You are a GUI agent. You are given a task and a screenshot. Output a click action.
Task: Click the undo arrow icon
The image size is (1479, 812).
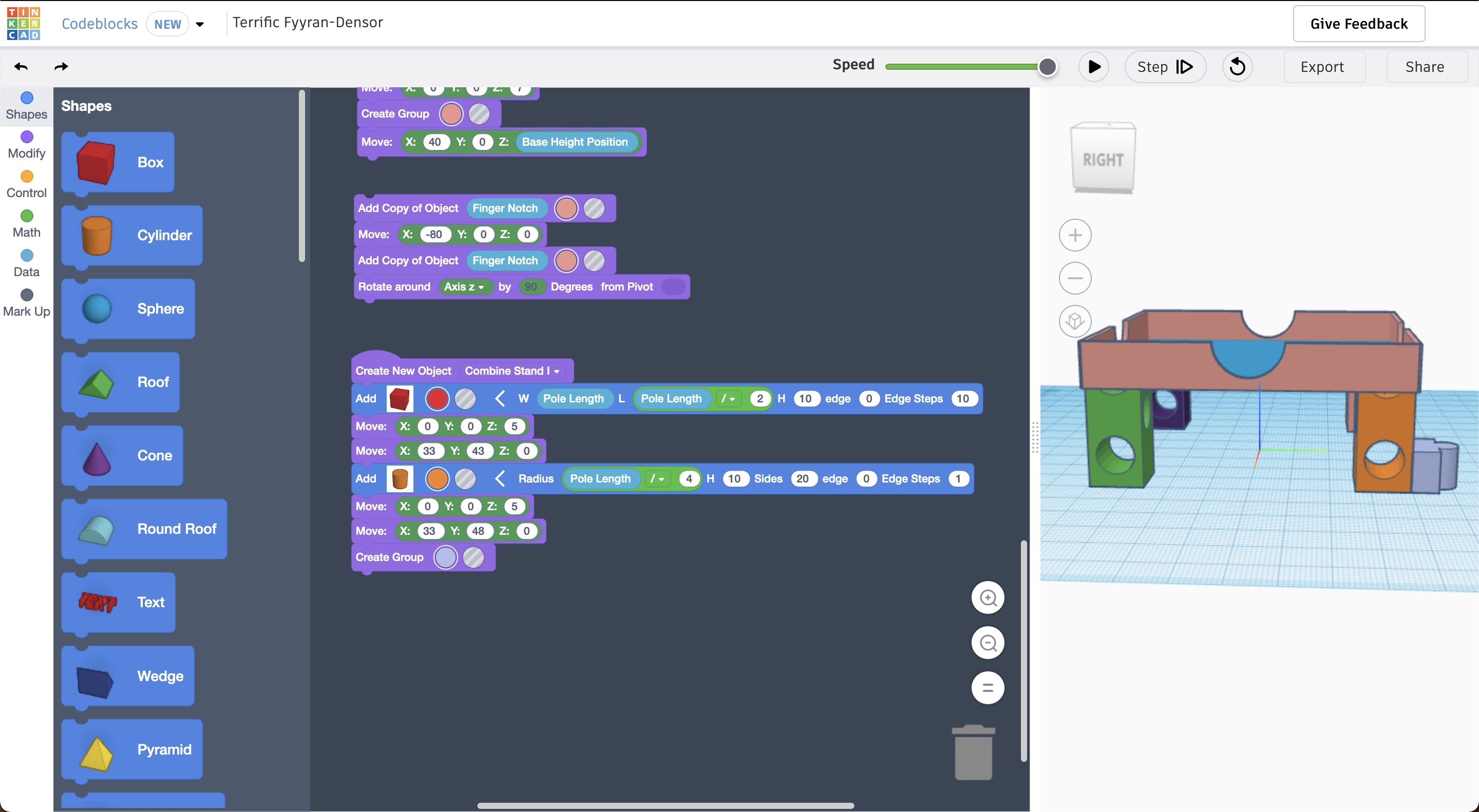pyautogui.click(x=21, y=67)
